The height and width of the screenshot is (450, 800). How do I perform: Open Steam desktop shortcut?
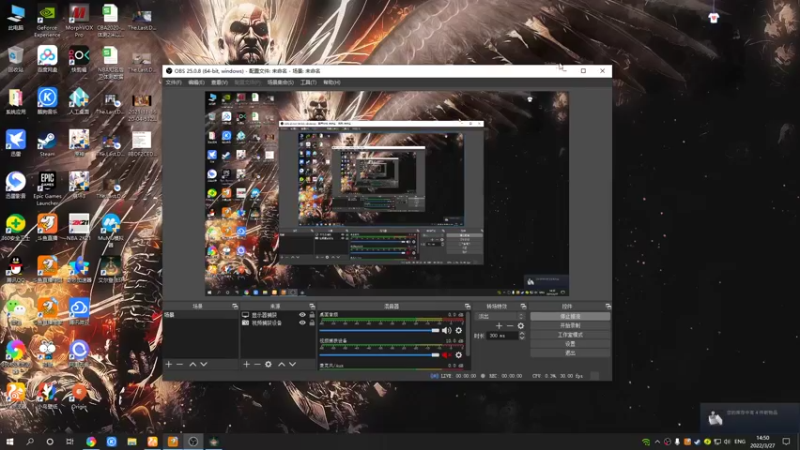point(47,144)
